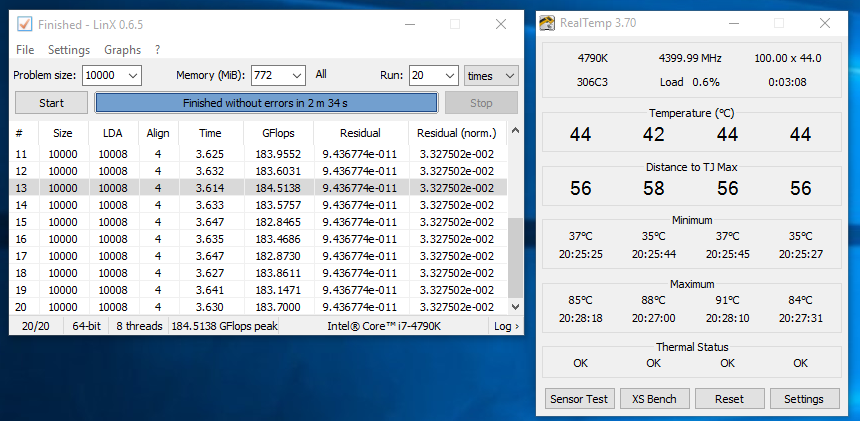860x421 pixels.
Task: Click the Residual column header
Action: 360,133
